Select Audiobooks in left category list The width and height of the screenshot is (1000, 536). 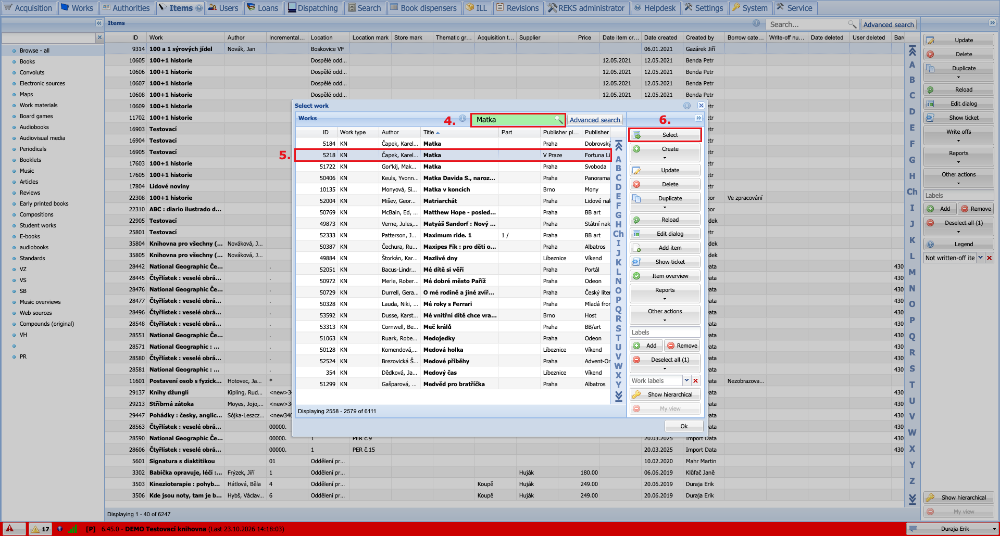click(x=35, y=127)
